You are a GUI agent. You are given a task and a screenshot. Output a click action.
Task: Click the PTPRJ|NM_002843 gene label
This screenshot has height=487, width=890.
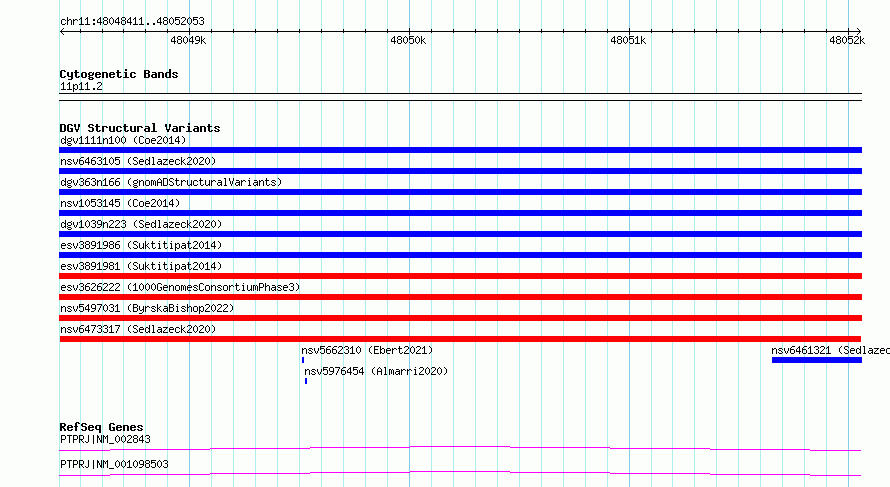[x=105, y=439]
